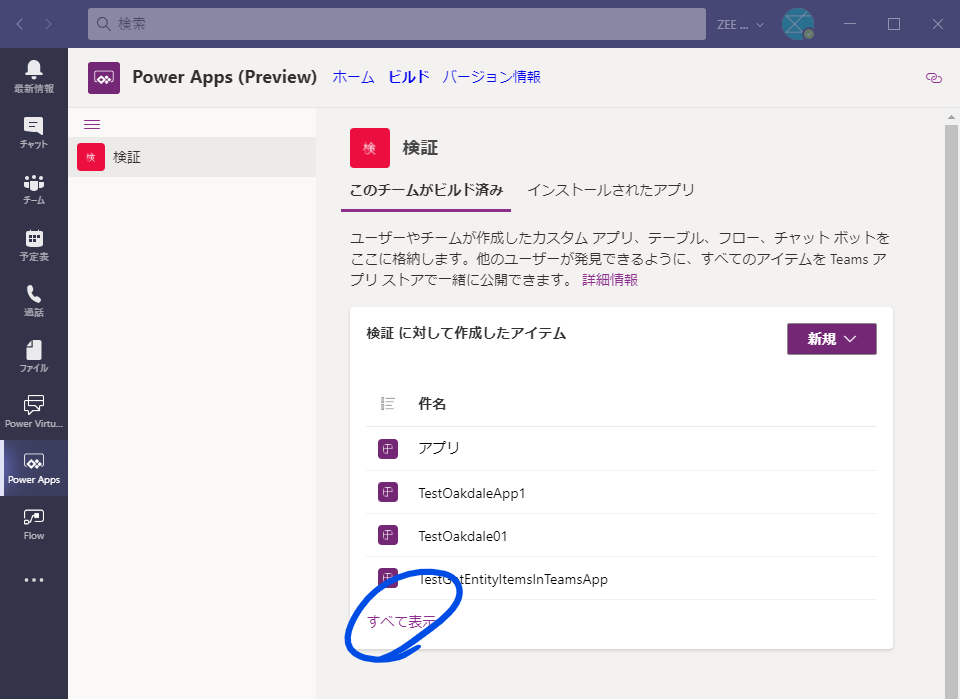Switch to the ビルド tab

408,77
